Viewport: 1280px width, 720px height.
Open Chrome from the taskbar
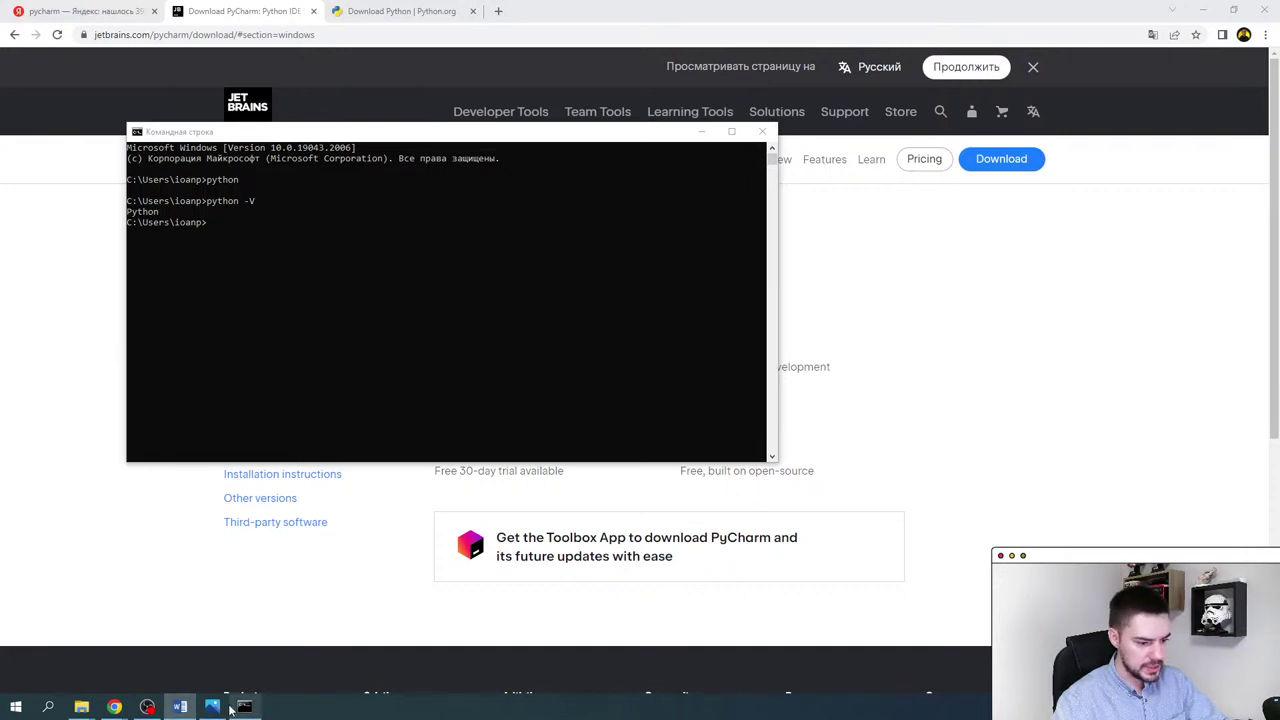115,707
